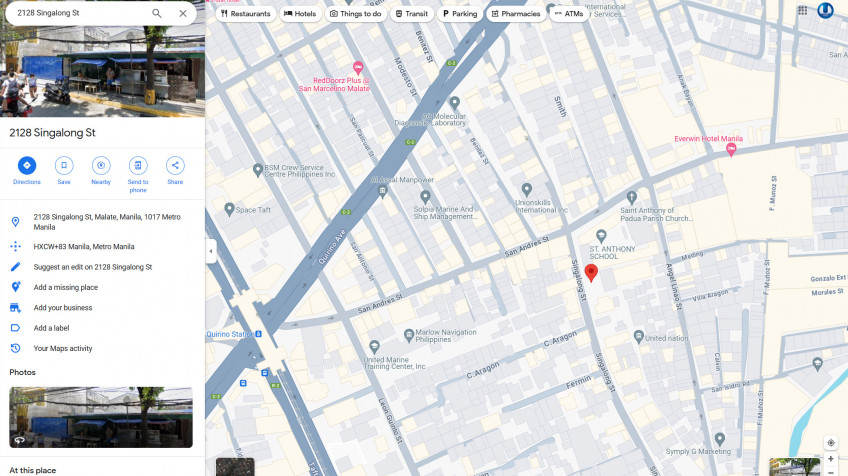Open the street view photo thumbnail under Photos
The height and width of the screenshot is (476, 848).
101,417
